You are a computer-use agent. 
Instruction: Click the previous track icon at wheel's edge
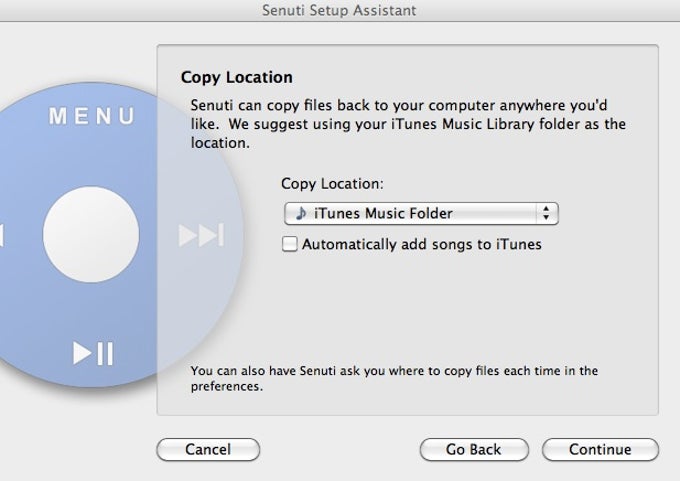tap(2, 235)
